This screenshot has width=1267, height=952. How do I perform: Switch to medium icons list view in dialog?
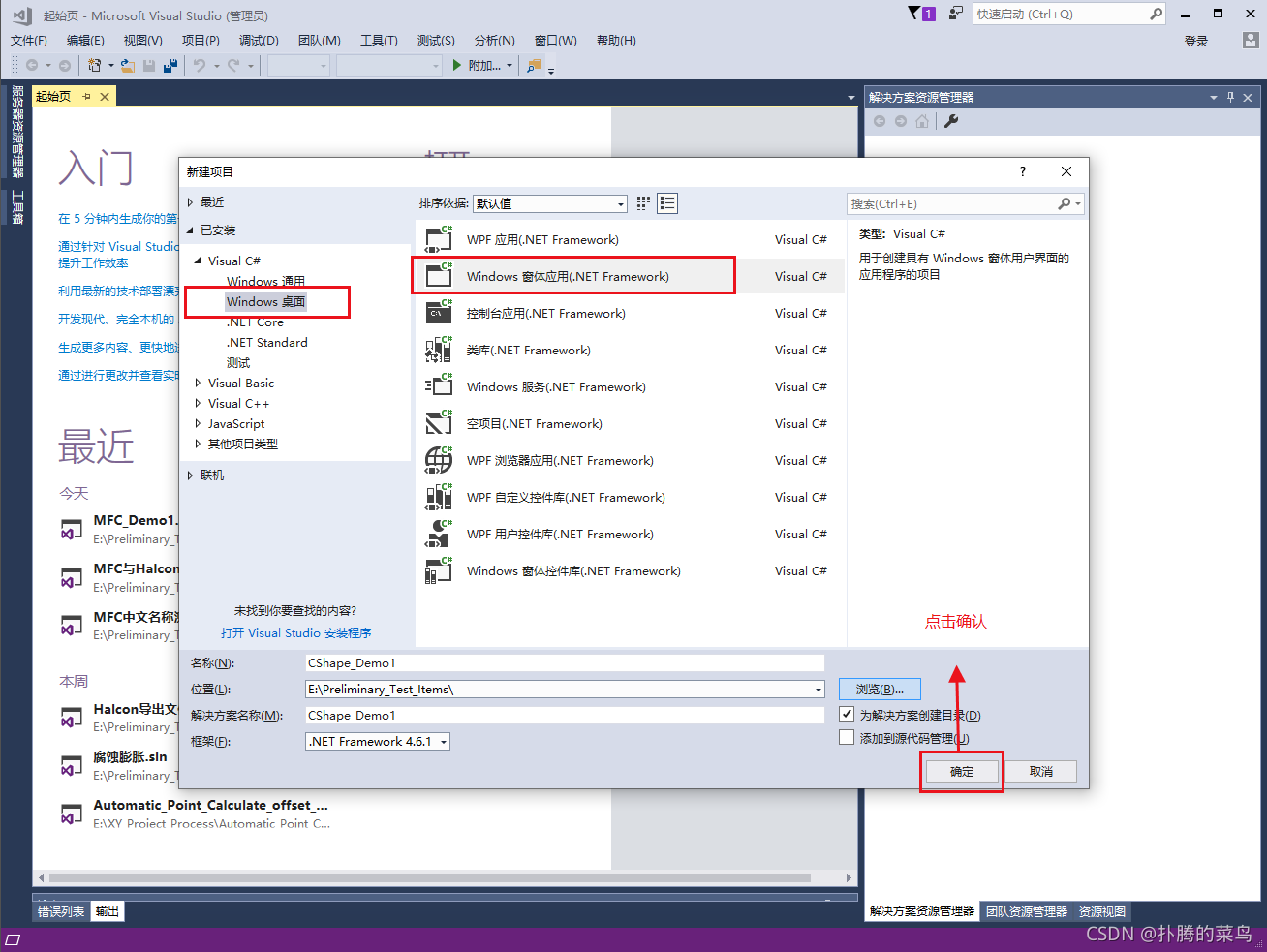click(667, 203)
